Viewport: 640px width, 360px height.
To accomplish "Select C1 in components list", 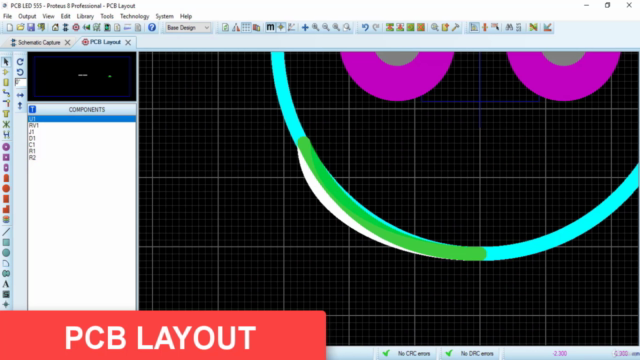I will [x=82, y=144].
